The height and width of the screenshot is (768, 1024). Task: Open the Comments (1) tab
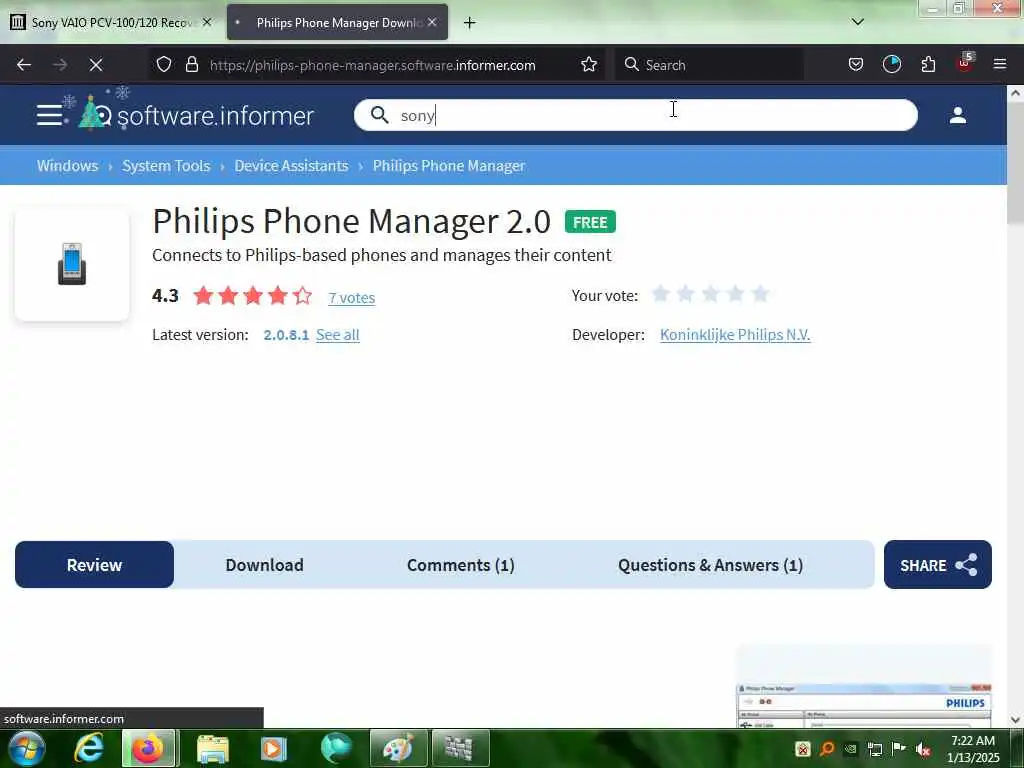pos(460,565)
